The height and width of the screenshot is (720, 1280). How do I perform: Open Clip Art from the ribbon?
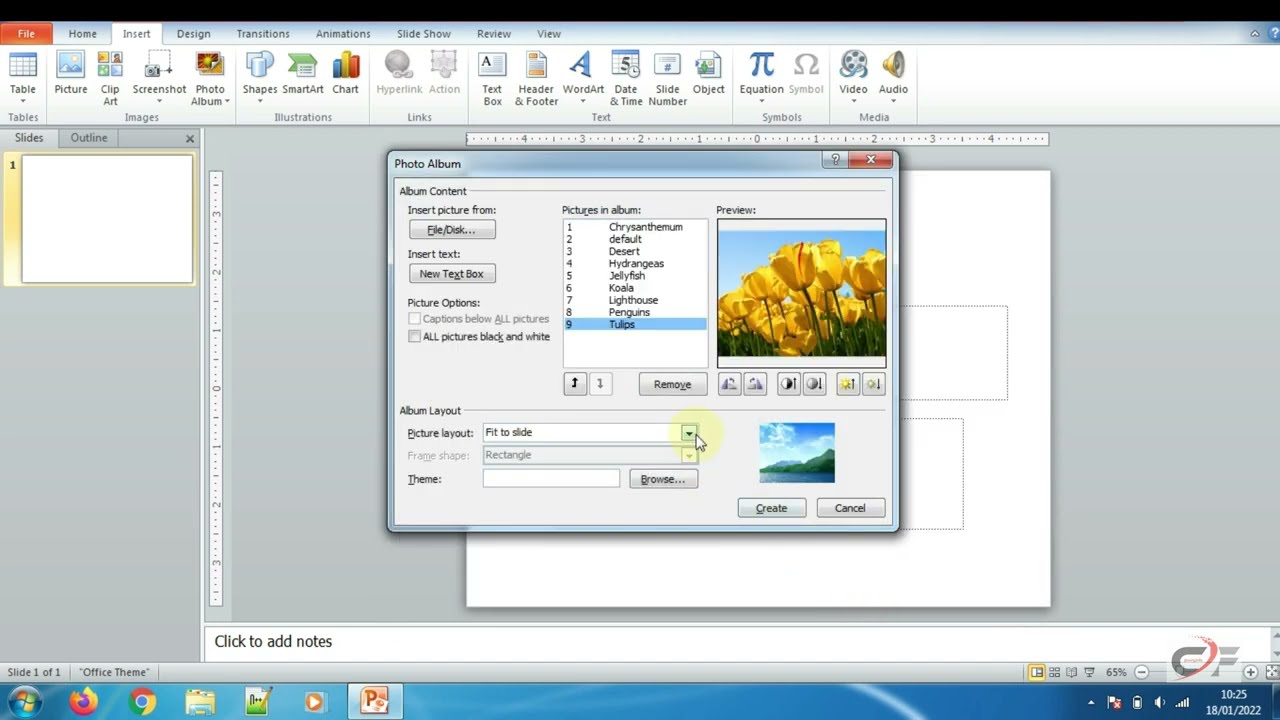click(110, 78)
